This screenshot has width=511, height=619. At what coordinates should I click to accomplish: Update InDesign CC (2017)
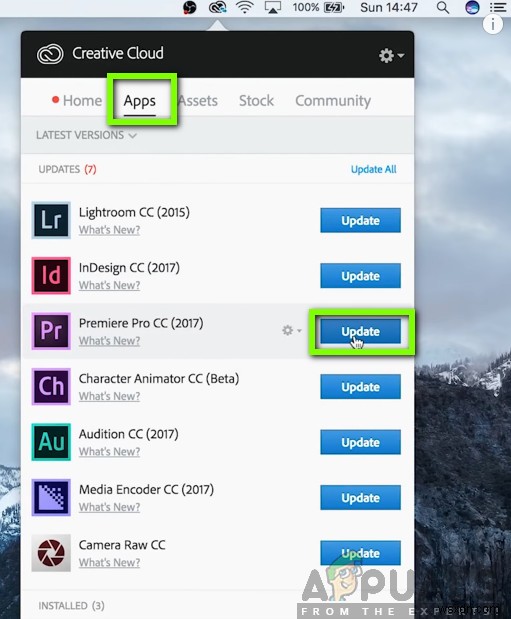(x=361, y=276)
